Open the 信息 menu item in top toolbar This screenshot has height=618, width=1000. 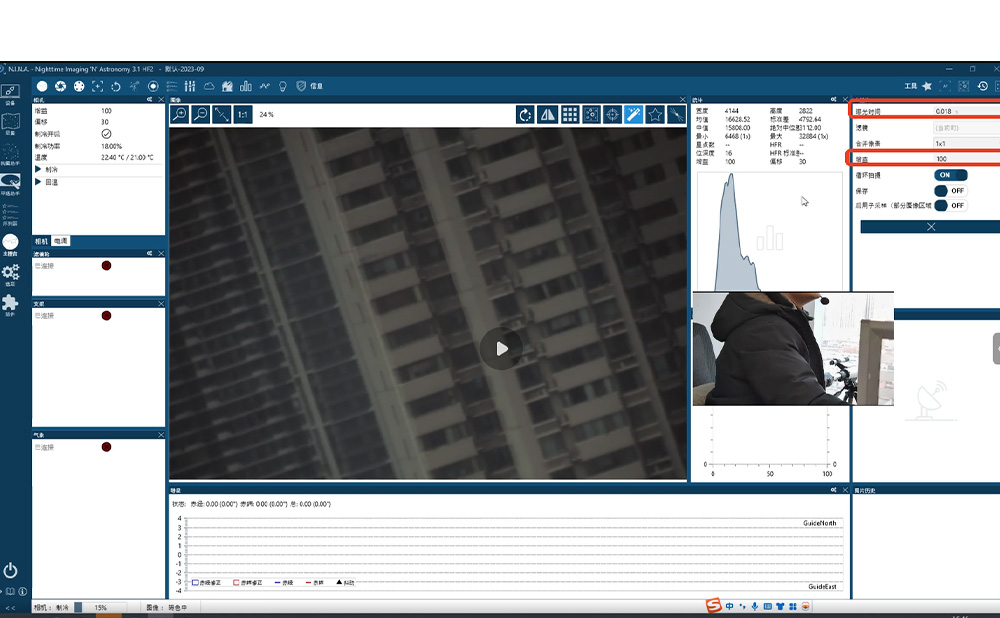coord(316,87)
